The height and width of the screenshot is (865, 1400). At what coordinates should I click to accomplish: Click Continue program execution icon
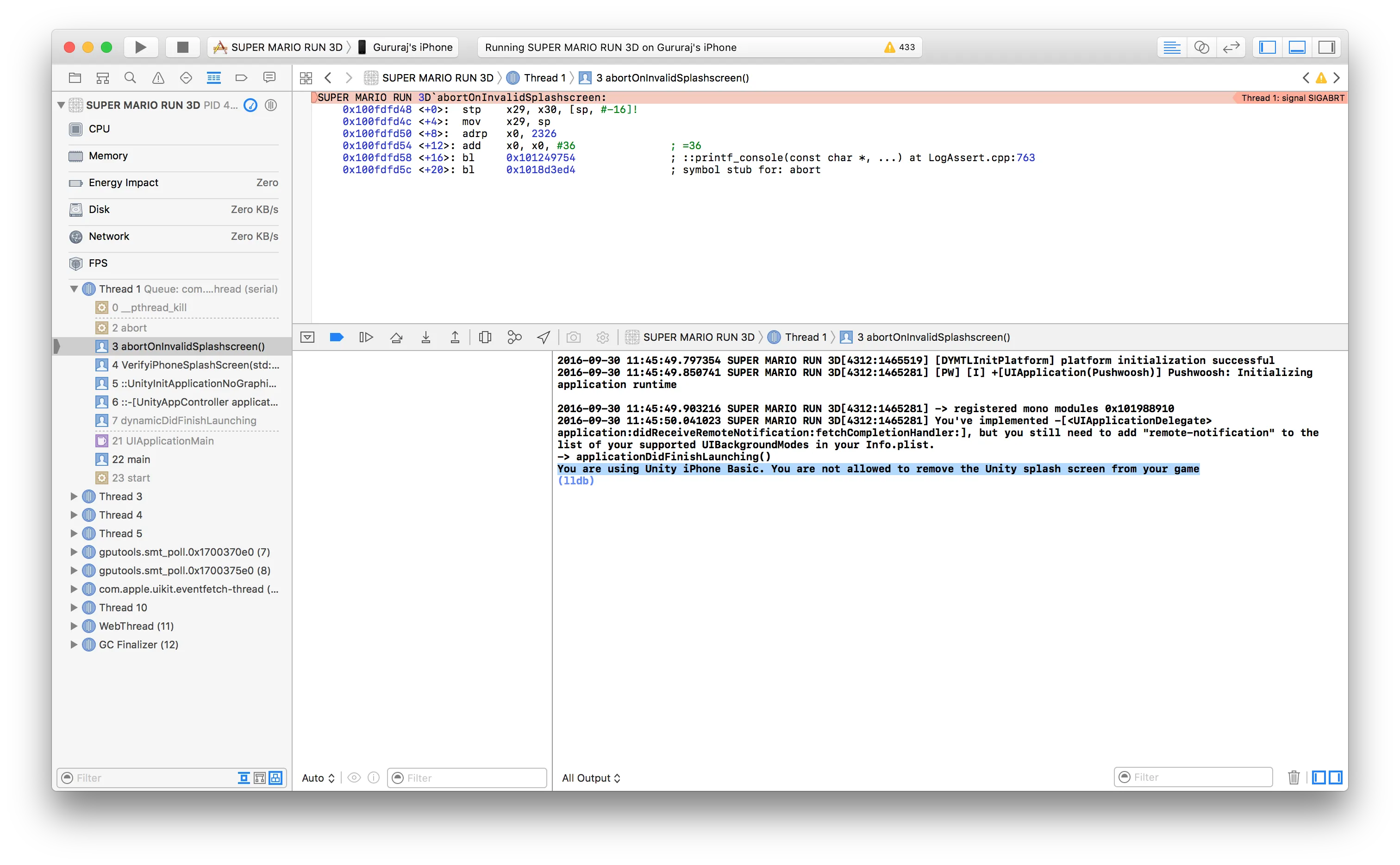click(x=366, y=338)
